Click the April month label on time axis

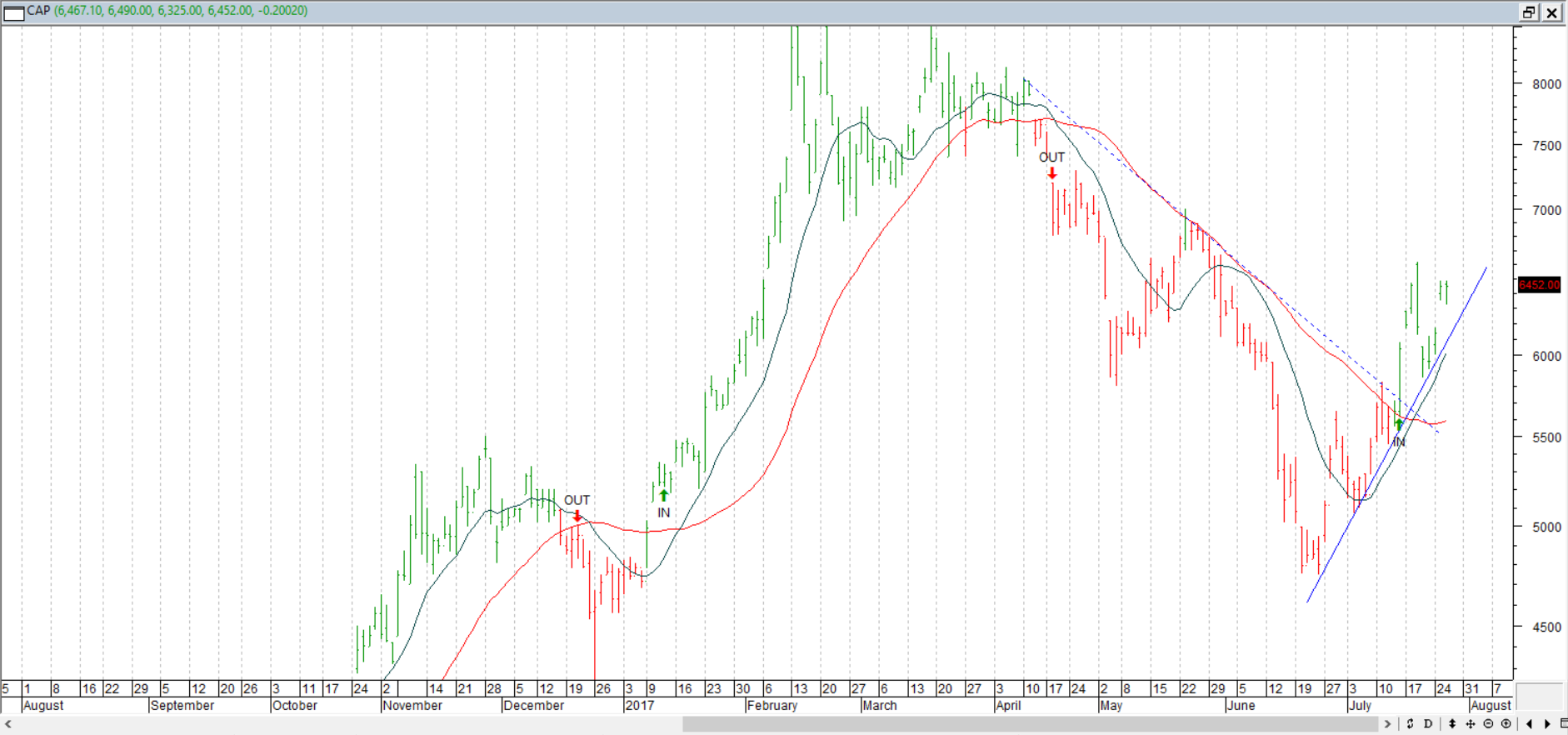[1008, 705]
